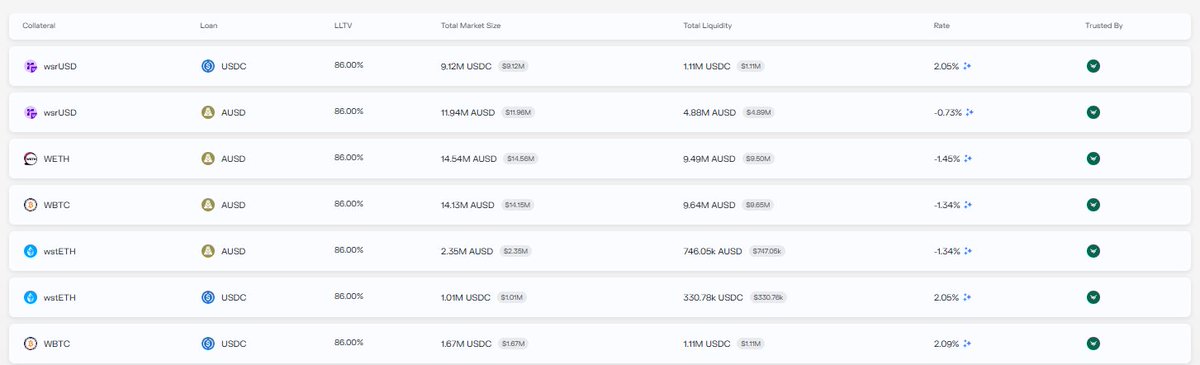1200x365 pixels.
Task: Click the USDC loan icon in the wstETH/USDC row
Action: pos(208,297)
